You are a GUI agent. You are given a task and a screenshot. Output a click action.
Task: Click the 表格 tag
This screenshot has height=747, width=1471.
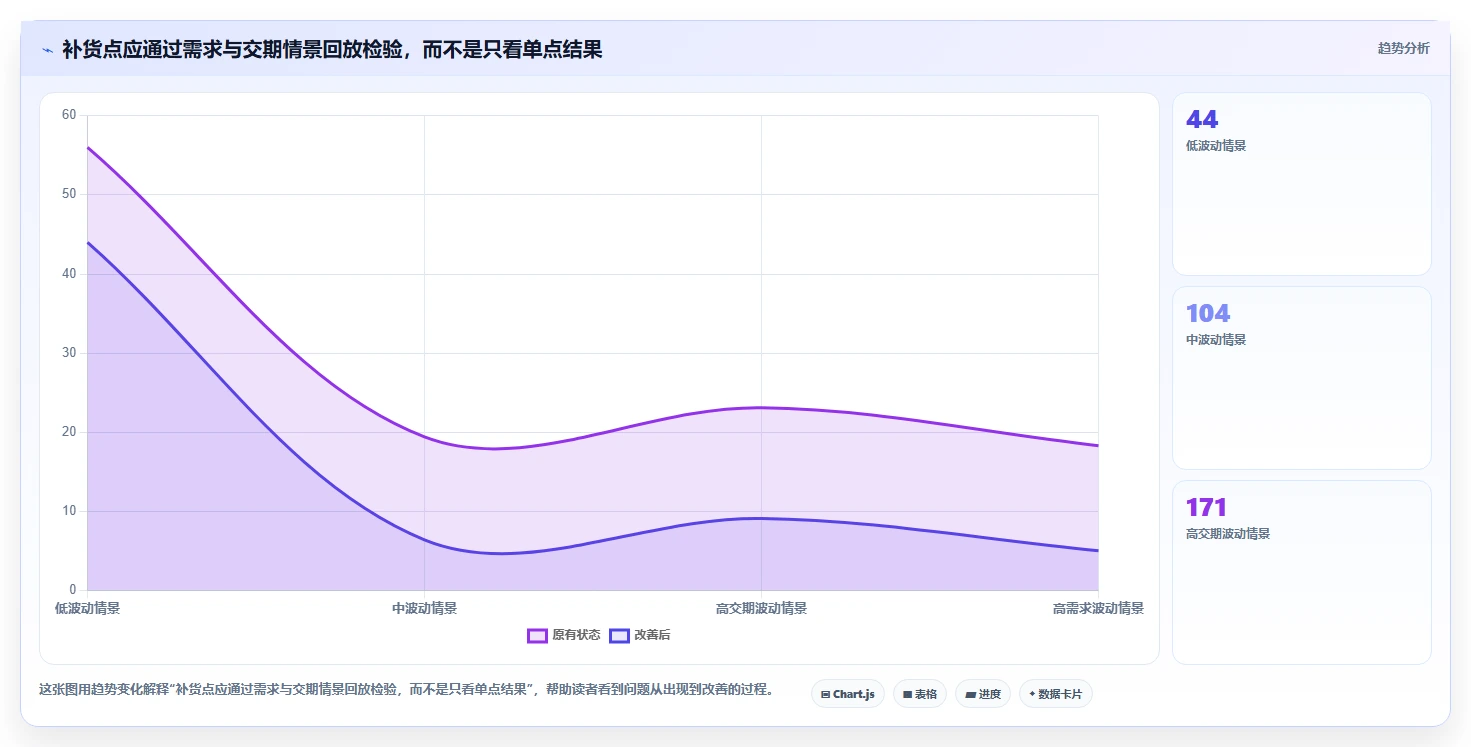[919, 694]
